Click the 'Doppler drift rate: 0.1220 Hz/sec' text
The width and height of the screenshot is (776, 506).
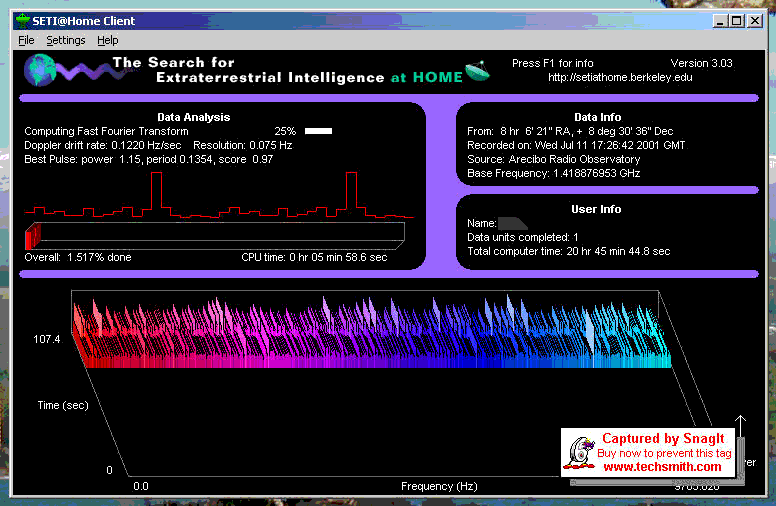coord(103,146)
